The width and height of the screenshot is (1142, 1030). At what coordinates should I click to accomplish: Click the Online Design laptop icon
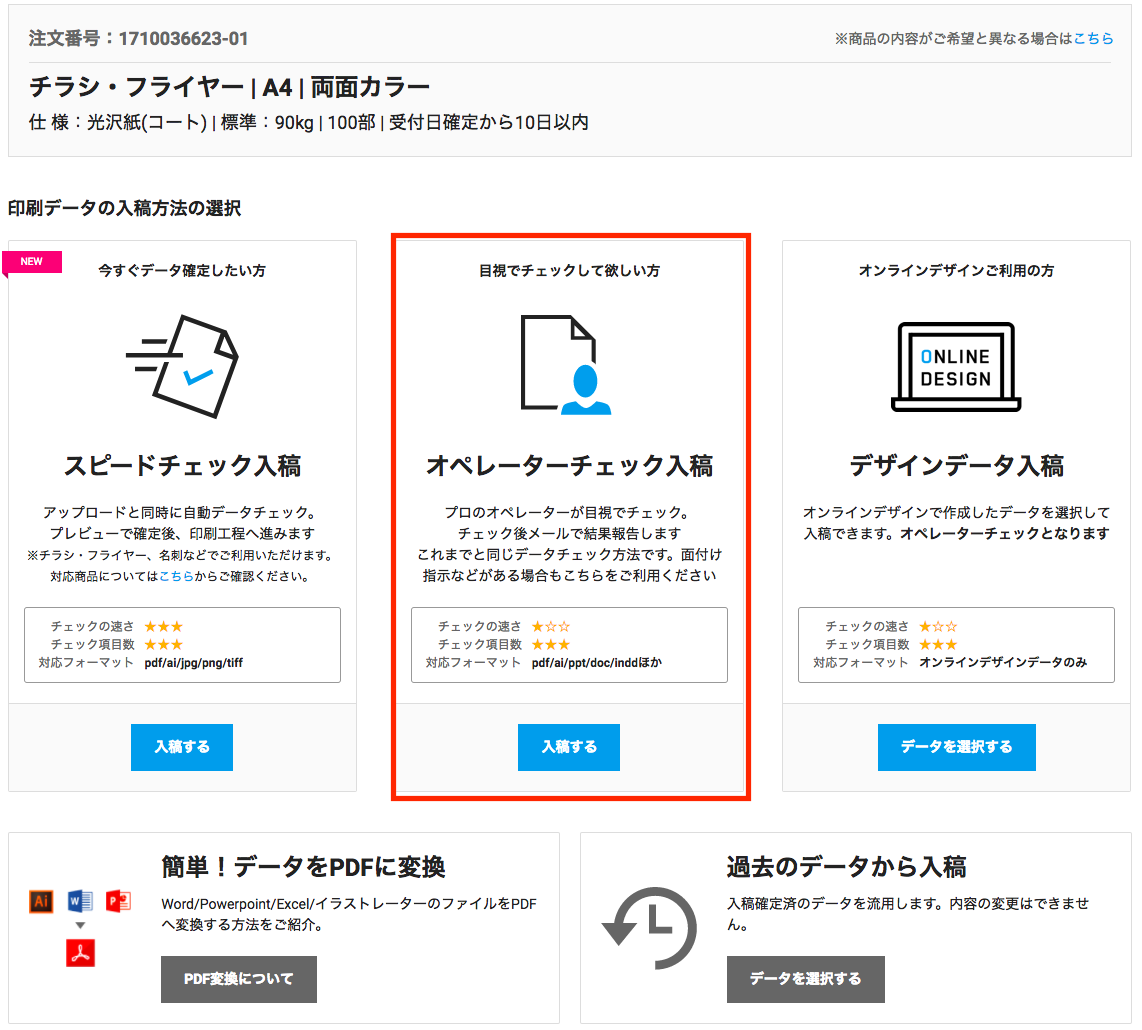pos(955,367)
